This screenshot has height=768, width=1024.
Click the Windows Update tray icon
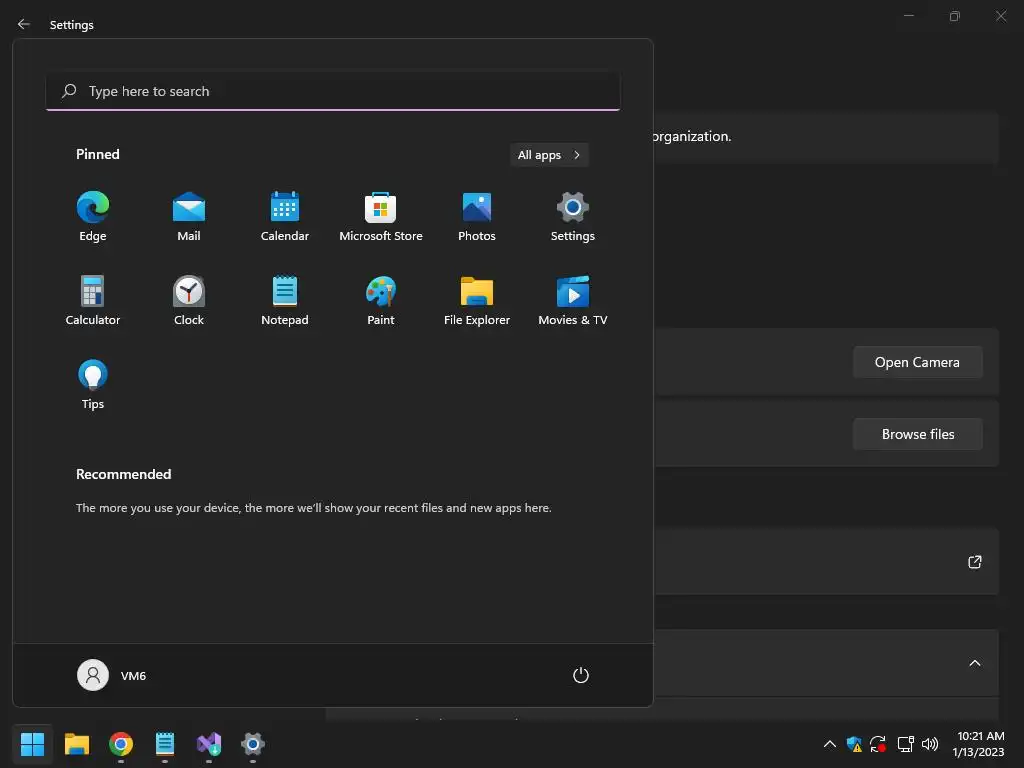[878, 744]
